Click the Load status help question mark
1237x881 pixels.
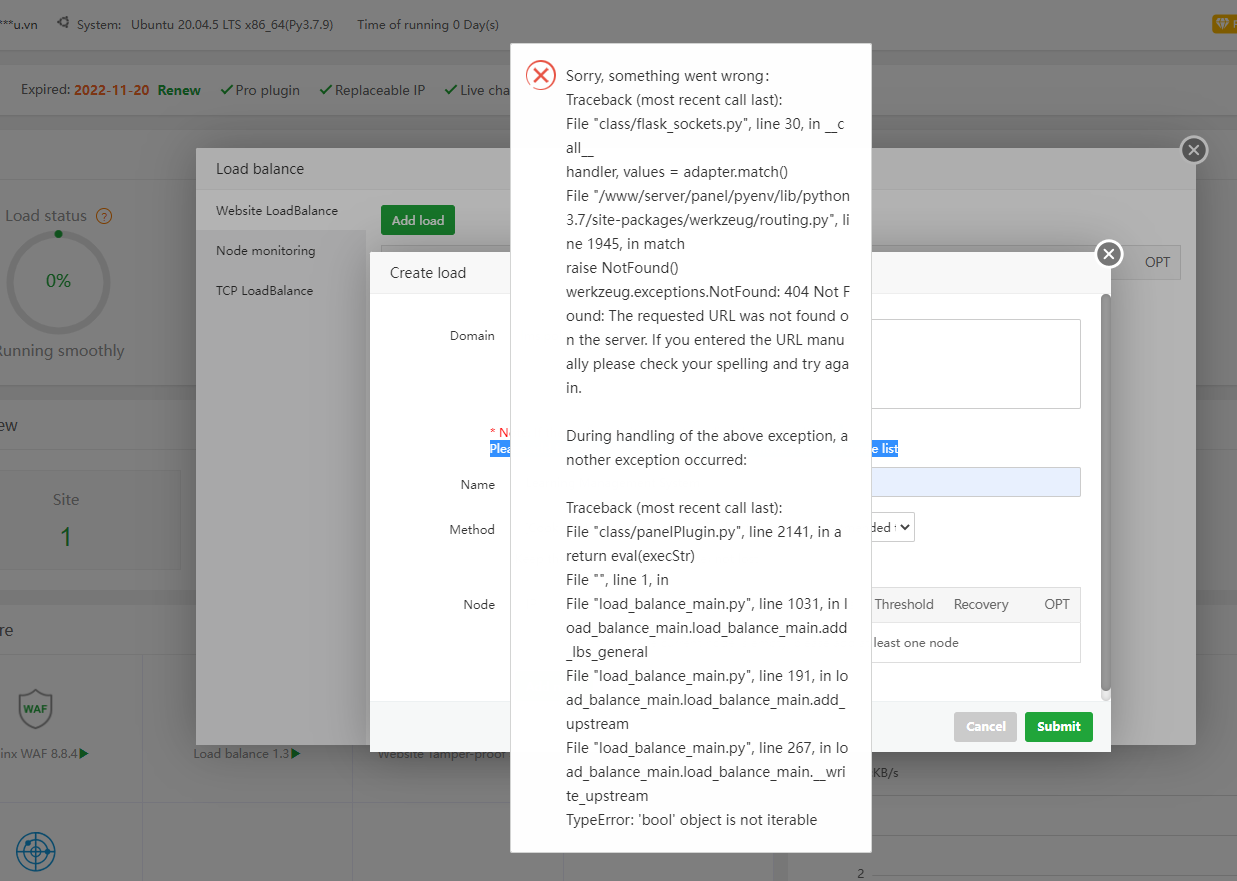tap(104, 216)
